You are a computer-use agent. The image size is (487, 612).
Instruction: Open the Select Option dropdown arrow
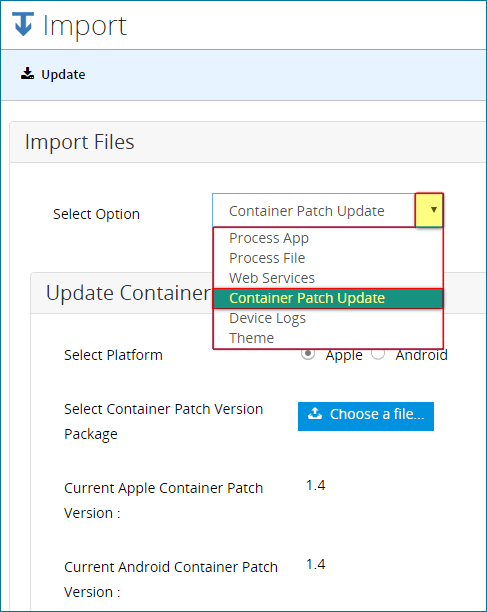[x=429, y=210]
